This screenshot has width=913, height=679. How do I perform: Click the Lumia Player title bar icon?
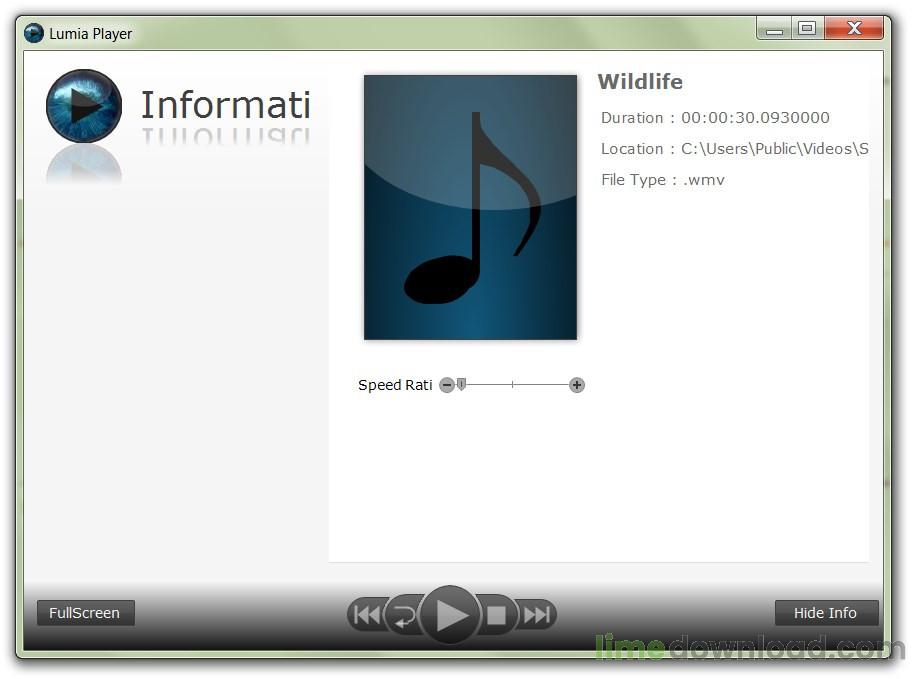pos(34,33)
